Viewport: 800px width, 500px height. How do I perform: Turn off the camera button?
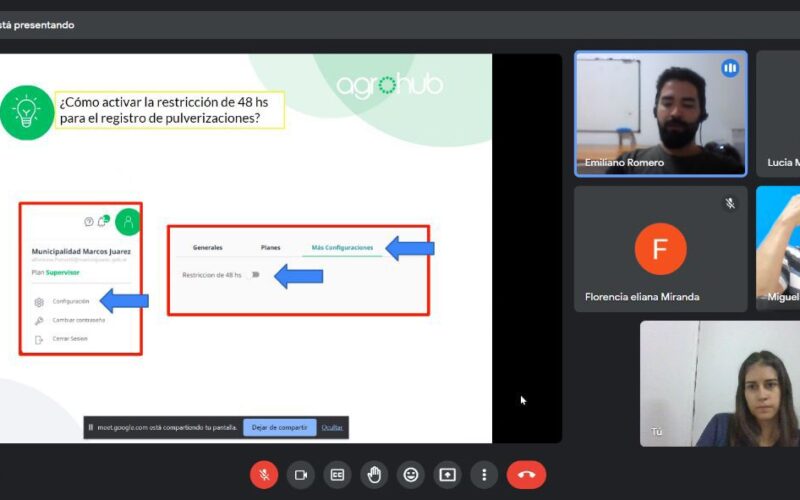pyautogui.click(x=301, y=475)
